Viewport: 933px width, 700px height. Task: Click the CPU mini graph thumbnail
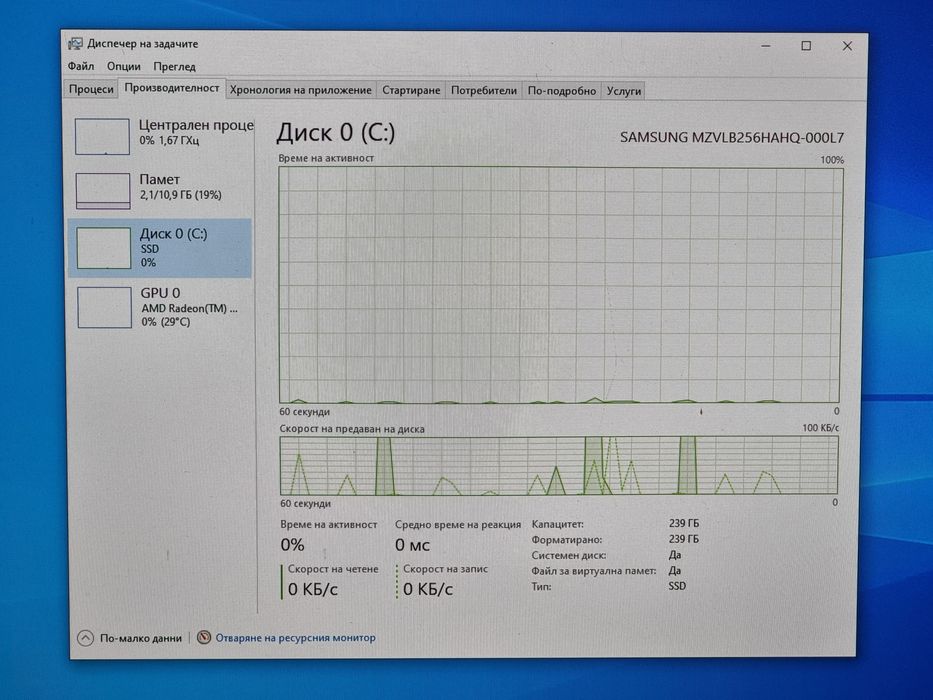[x=102, y=136]
